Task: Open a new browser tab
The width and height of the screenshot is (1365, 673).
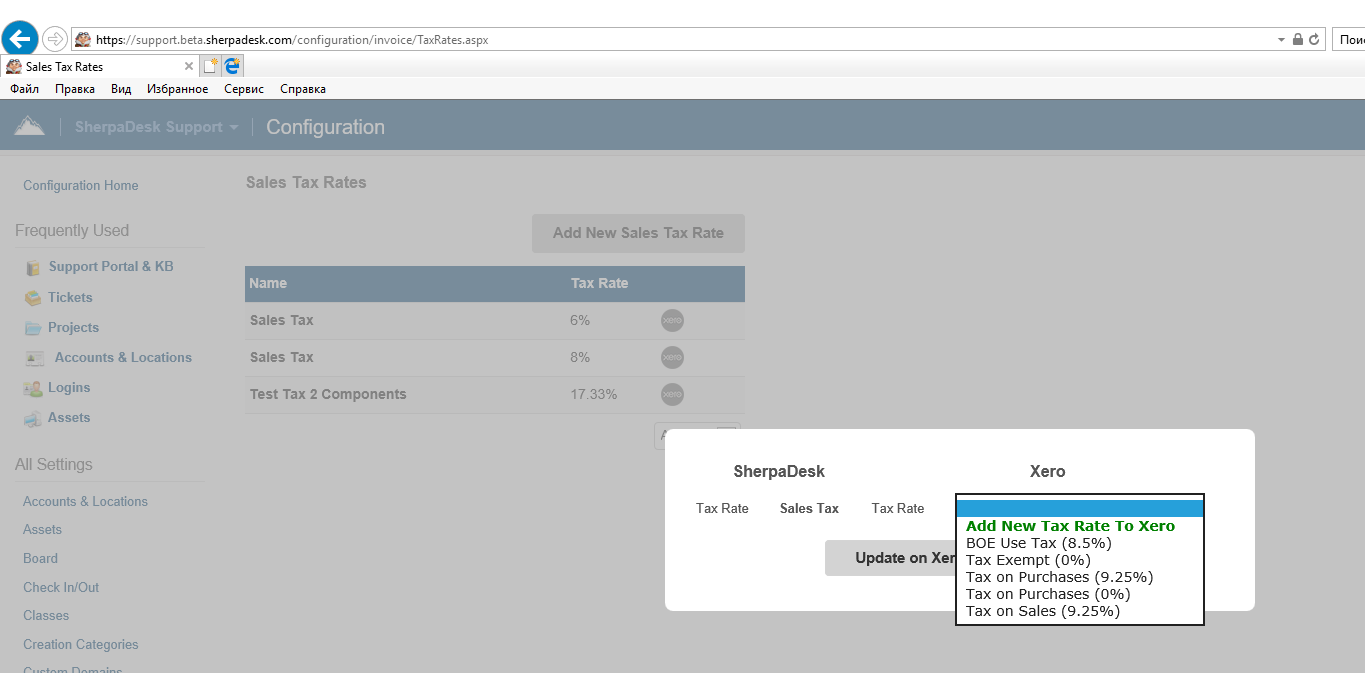Action: coord(210,66)
